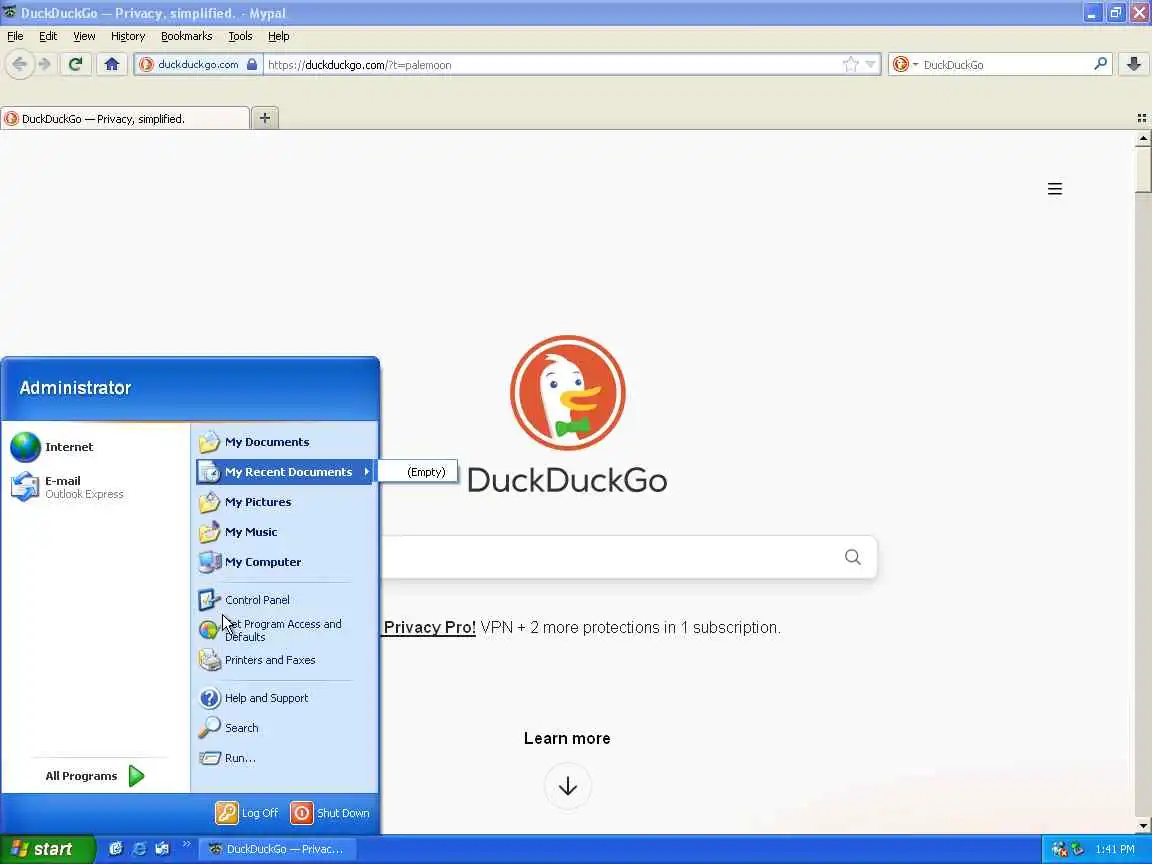This screenshot has width=1152, height=864.
Task: Click the Start button
Action: point(48,849)
